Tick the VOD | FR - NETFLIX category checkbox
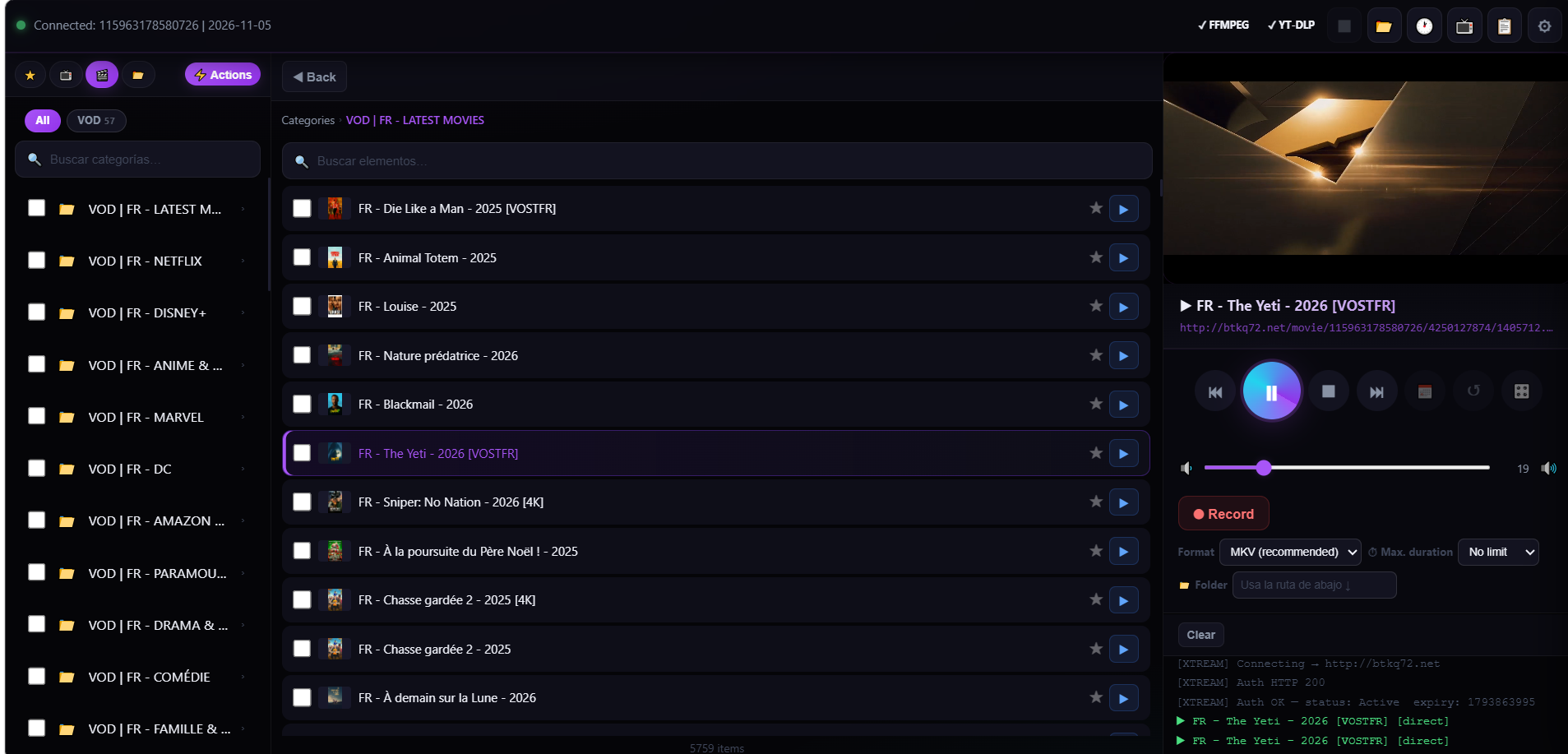 pyautogui.click(x=37, y=261)
